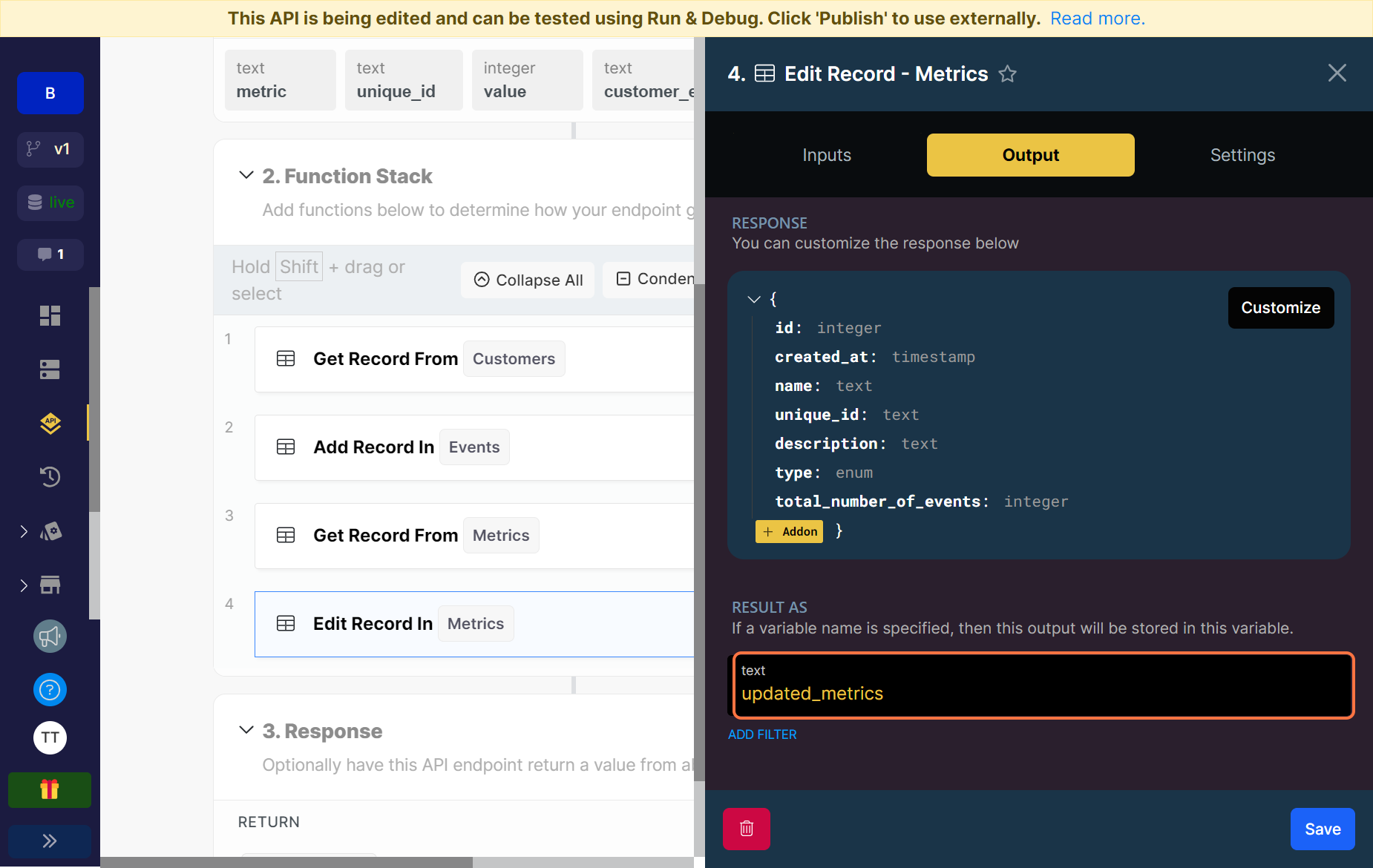Screen dimensions: 1373x868
Task: Select the Get Record From Metrics step
Action: 473,536
